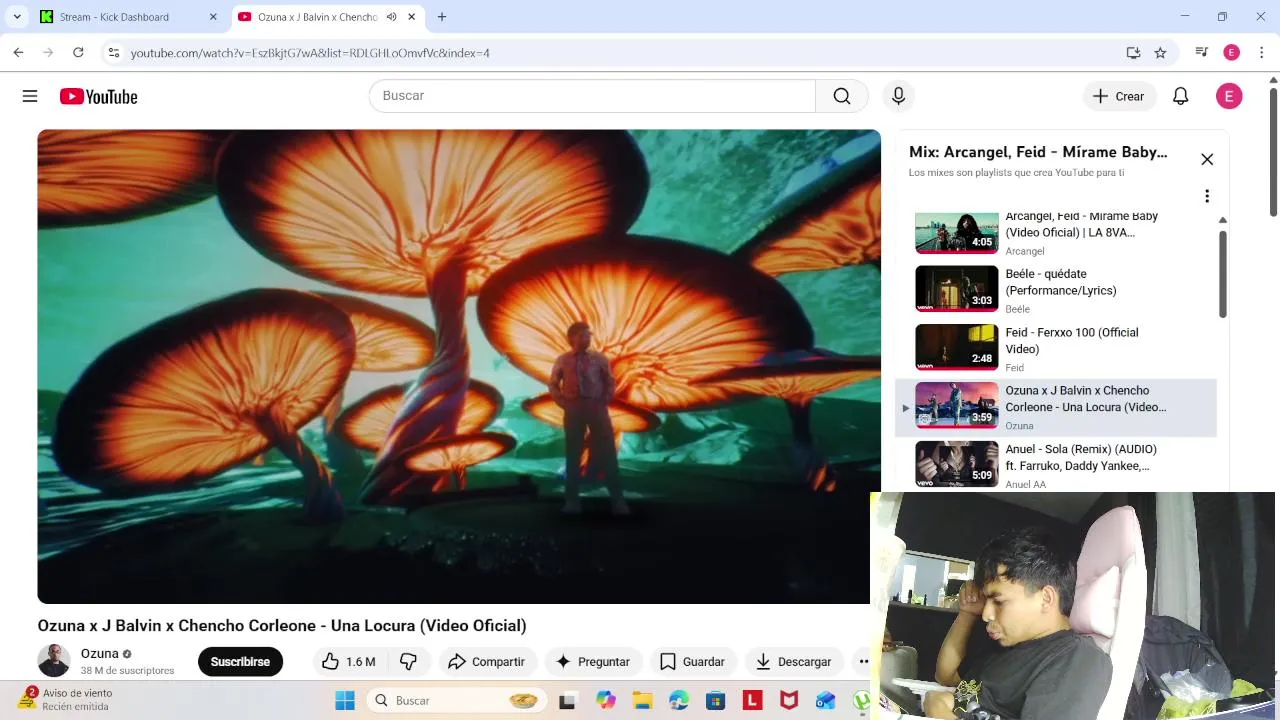The height and width of the screenshot is (720, 1280).
Task: Click the playlist panel scrollbar thumb
Action: click(1222, 275)
